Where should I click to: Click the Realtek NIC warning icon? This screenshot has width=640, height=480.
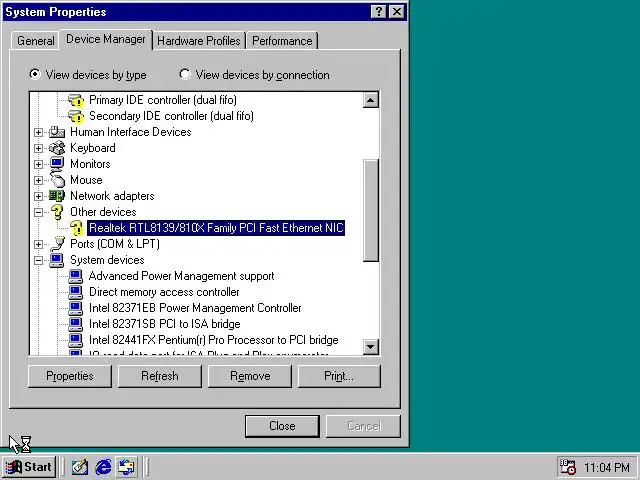click(76, 228)
